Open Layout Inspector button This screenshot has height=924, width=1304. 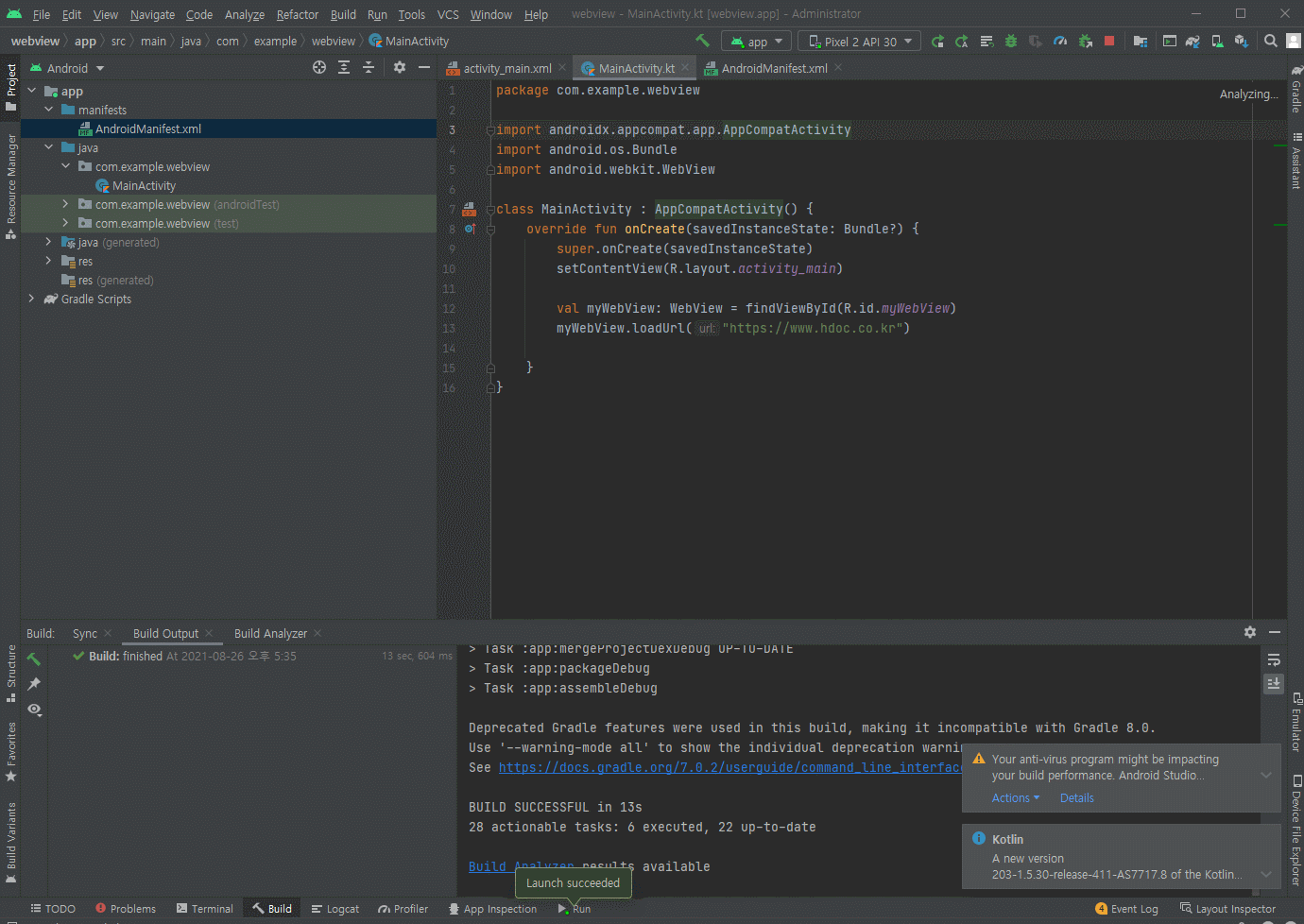coord(1227,909)
